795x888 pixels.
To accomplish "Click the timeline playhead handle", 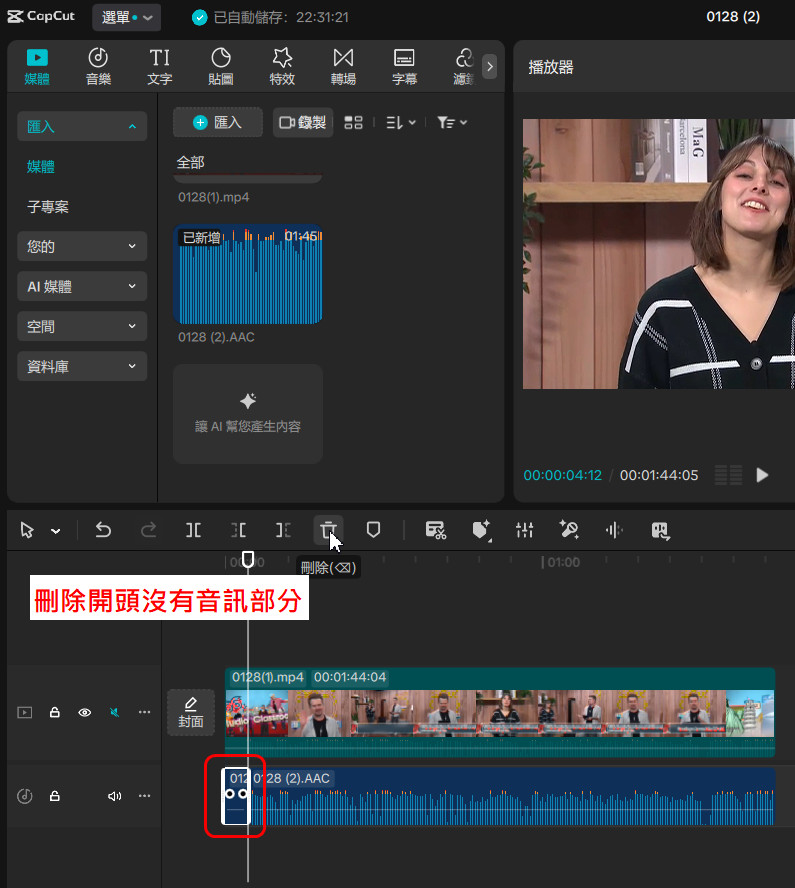I will [x=248, y=559].
